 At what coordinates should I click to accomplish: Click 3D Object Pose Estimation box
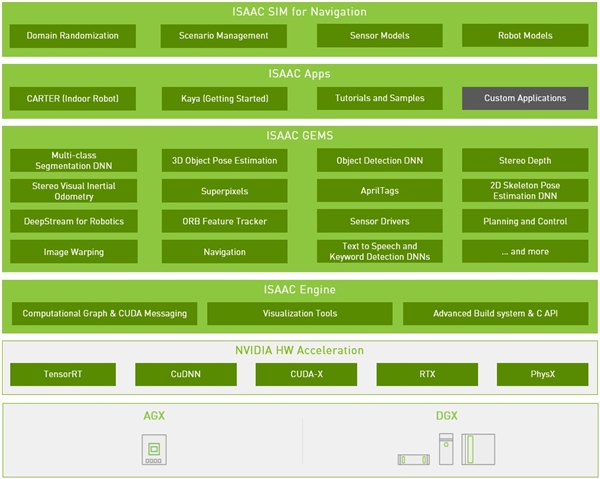click(x=225, y=160)
